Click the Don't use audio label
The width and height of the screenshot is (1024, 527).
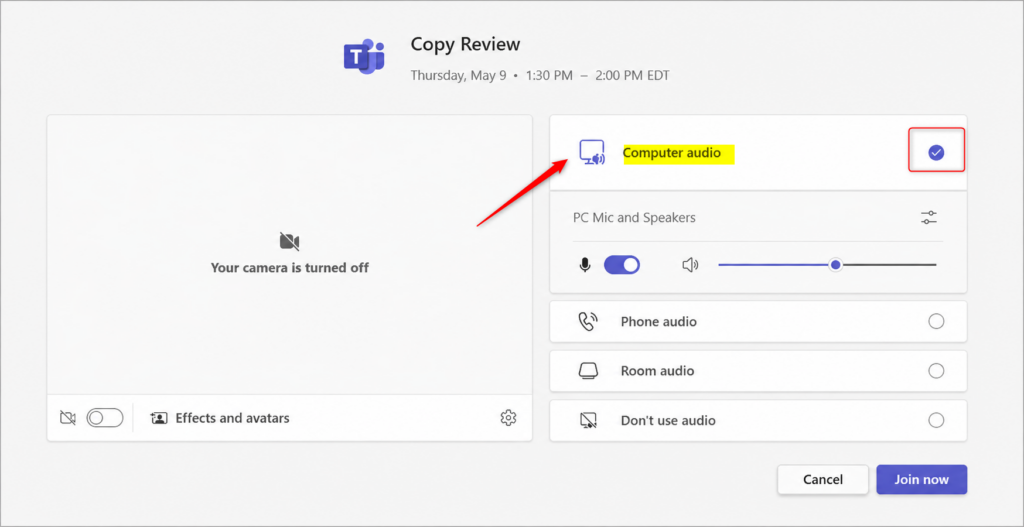coord(668,421)
